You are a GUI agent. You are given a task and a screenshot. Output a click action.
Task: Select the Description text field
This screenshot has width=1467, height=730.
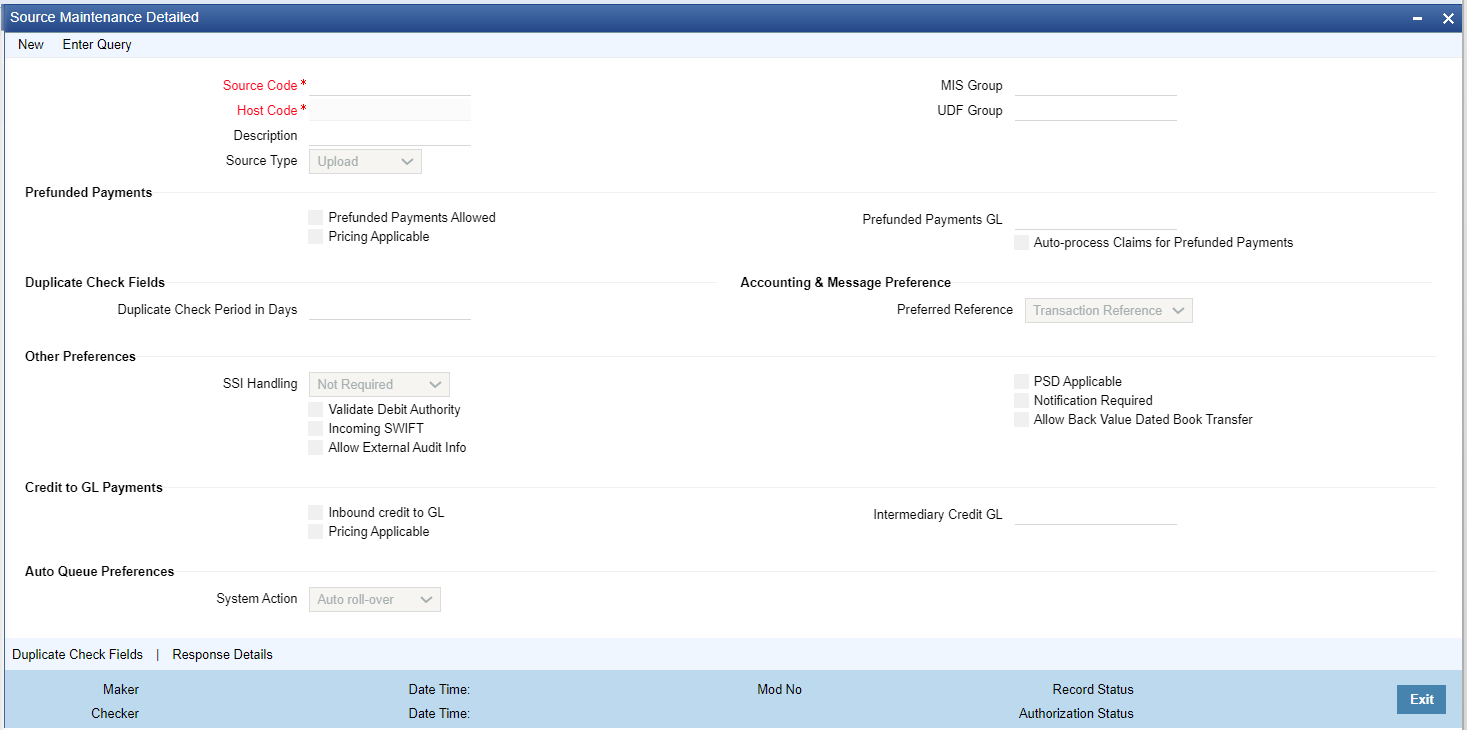tap(390, 135)
